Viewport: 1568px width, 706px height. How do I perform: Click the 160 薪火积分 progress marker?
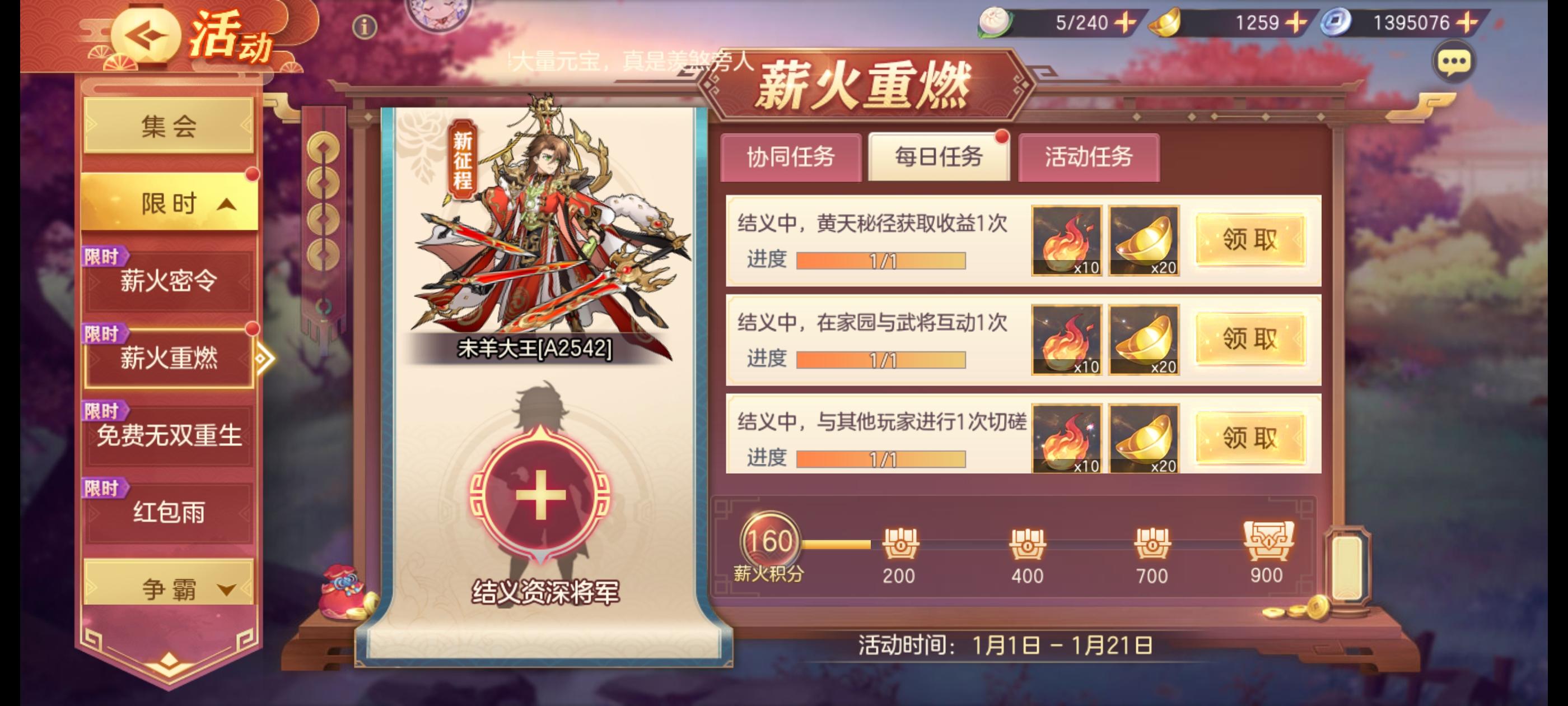pyautogui.click(x=770, y=541)
